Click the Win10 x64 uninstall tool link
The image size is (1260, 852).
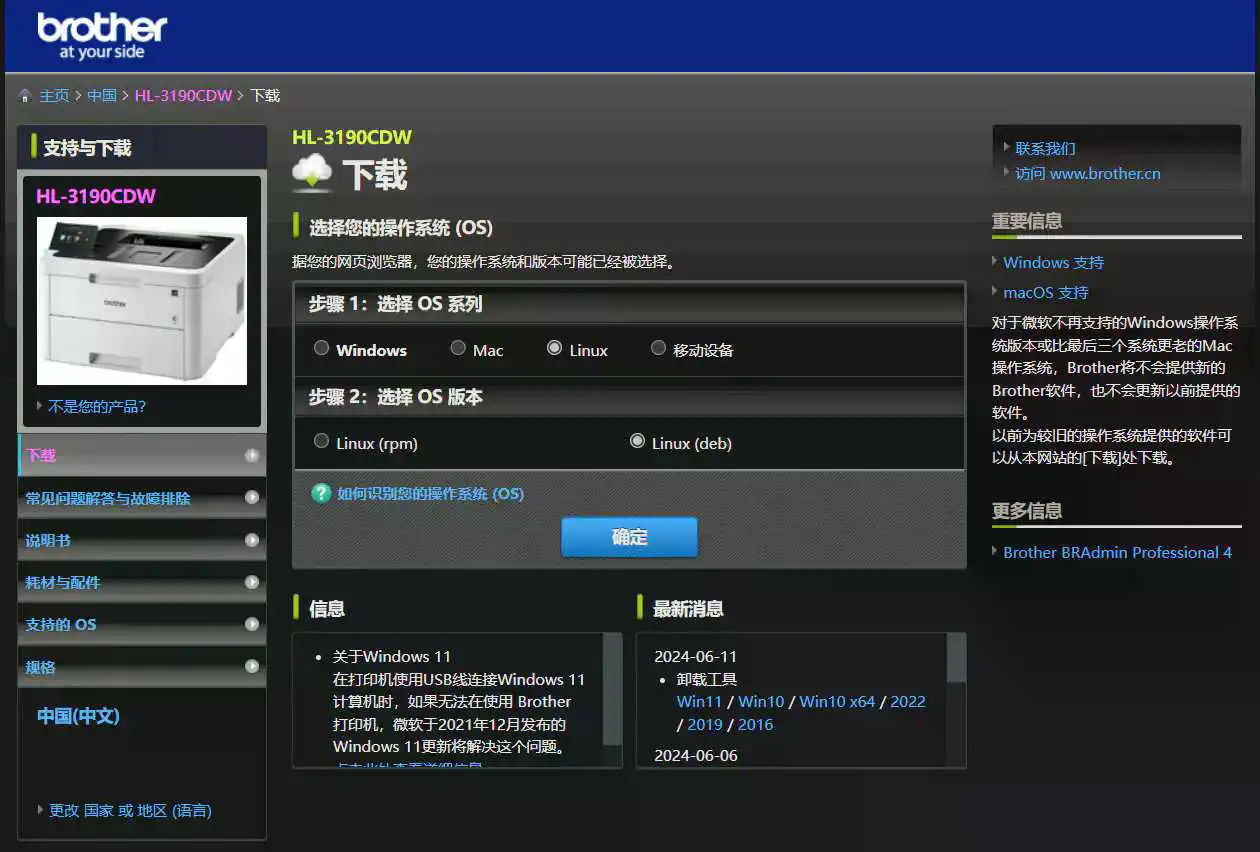pos(837,702)
